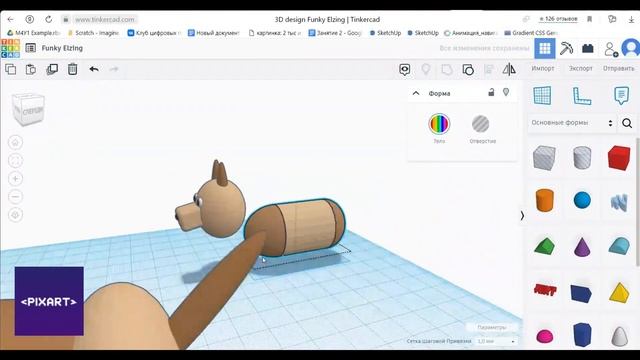Viewport: 640px width, 360px height.
Task: Click the browser back arrow
Action: coord(11,19)
